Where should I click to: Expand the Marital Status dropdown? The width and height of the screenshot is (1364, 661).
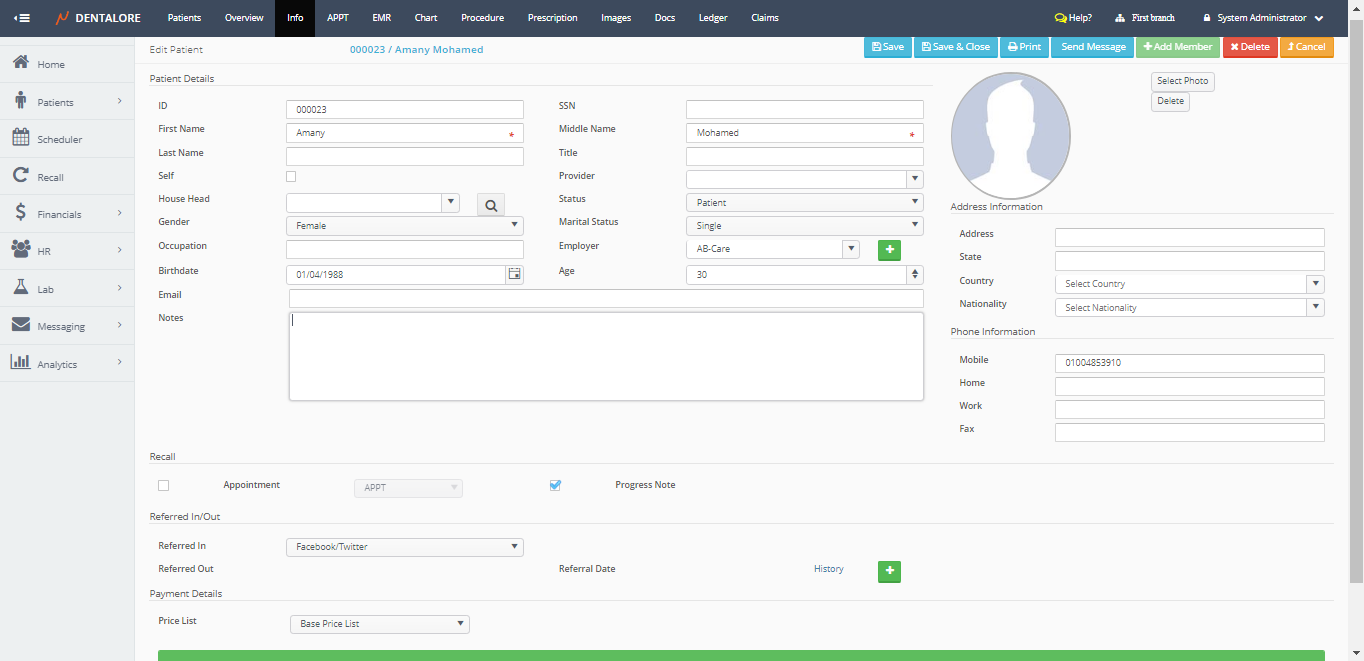(x=804, y=226)
